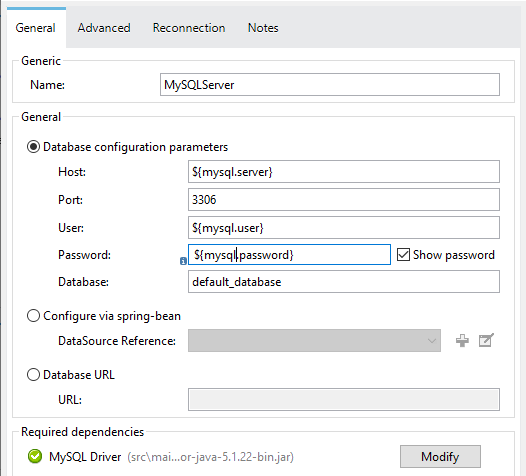This screenshot has height=476, width=526.
Task: Select the General tab
Action: point(36,28)
